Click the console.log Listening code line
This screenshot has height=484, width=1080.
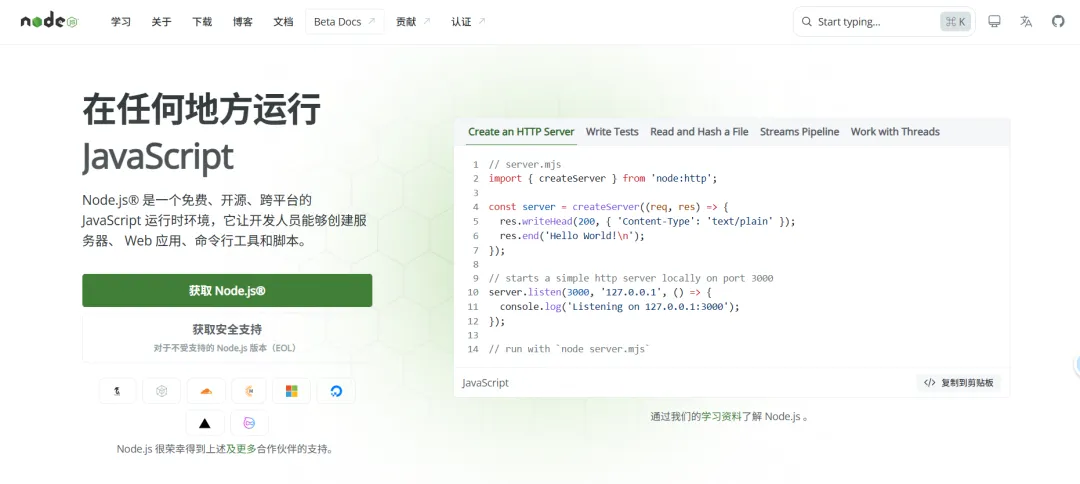point(619,306)
